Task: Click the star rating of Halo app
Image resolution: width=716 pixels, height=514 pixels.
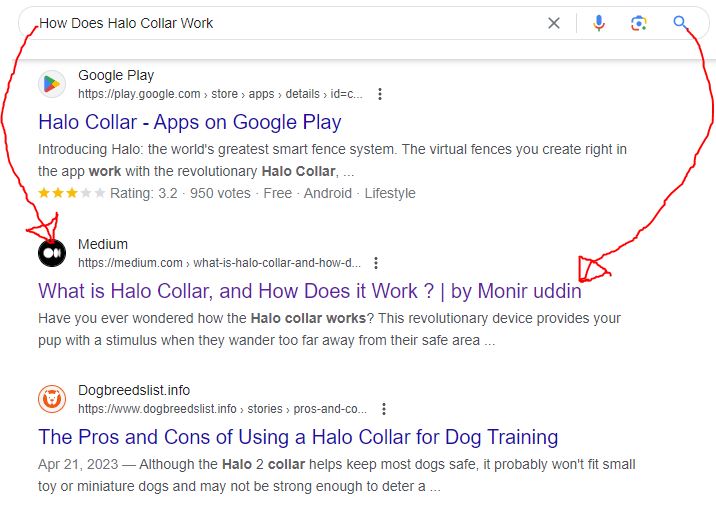Action: 70,193
